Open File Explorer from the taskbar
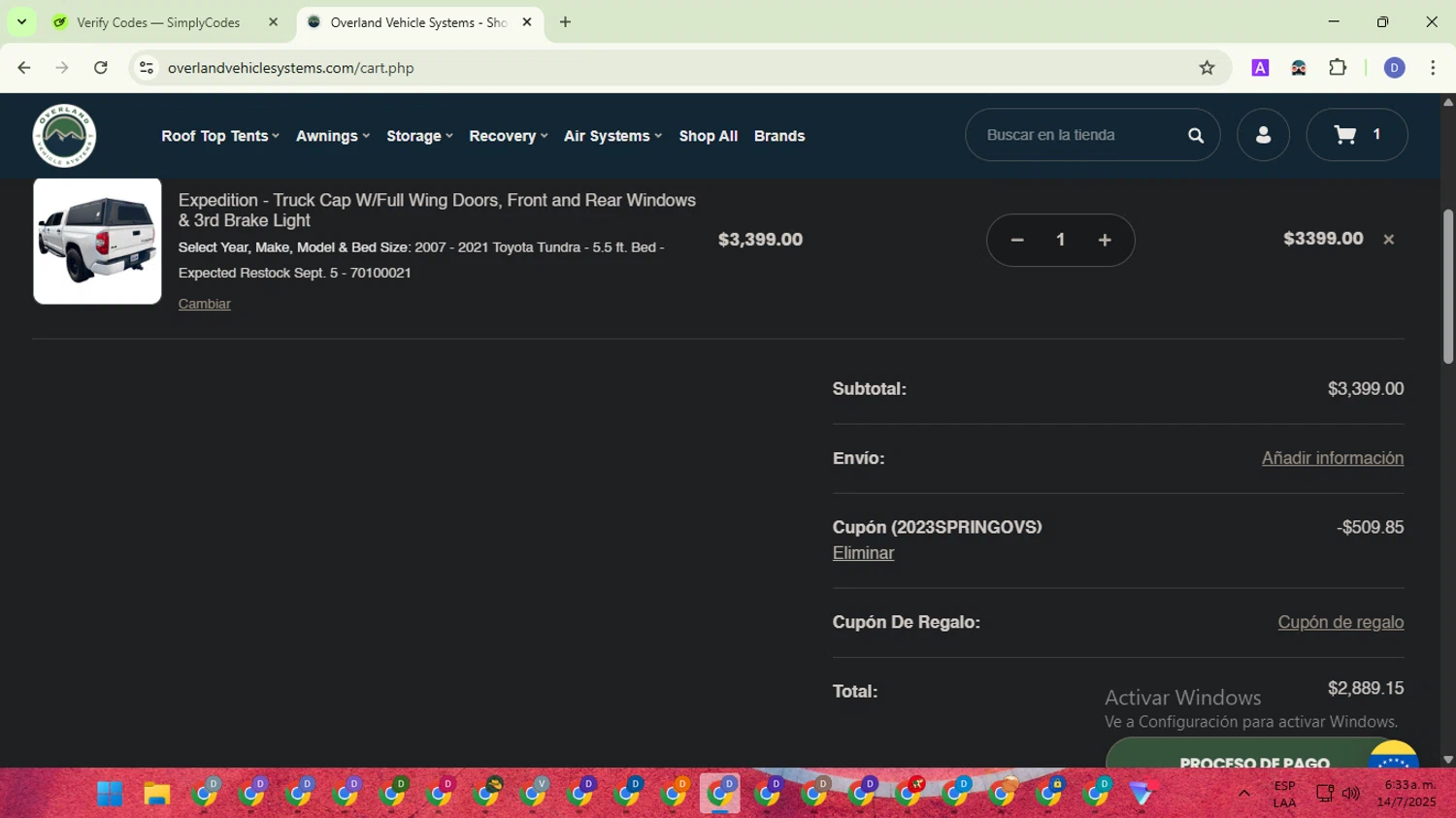Image resolution: width=1456 pixels, height=818 pixels. [x=157, y=794]
